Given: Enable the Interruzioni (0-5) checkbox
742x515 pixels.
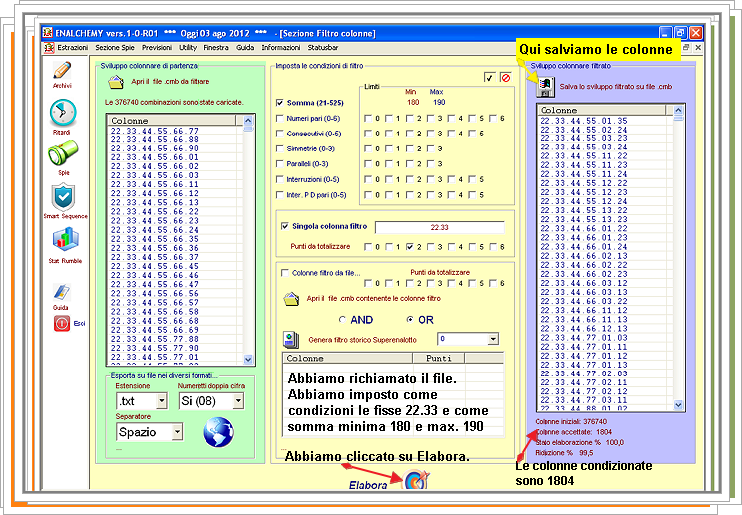Looking at the screenshot, I should [280, 179].
